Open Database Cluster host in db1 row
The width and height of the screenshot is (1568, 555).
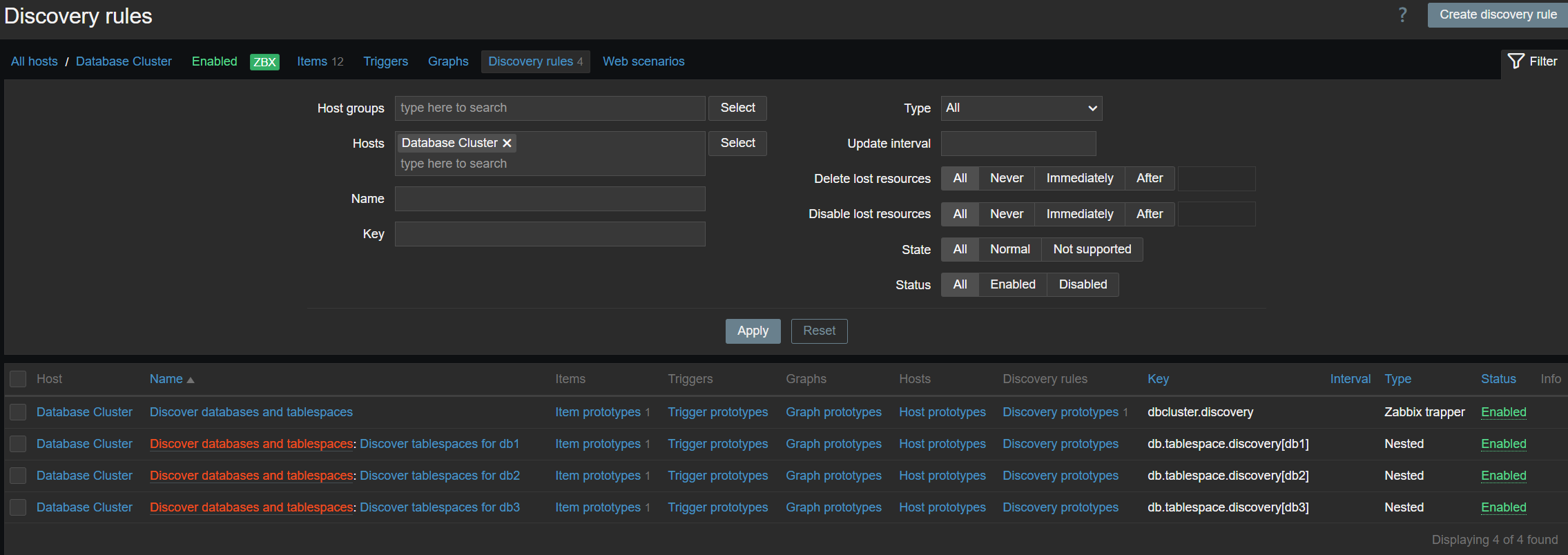pyautogui.click(x=84, y=444)
